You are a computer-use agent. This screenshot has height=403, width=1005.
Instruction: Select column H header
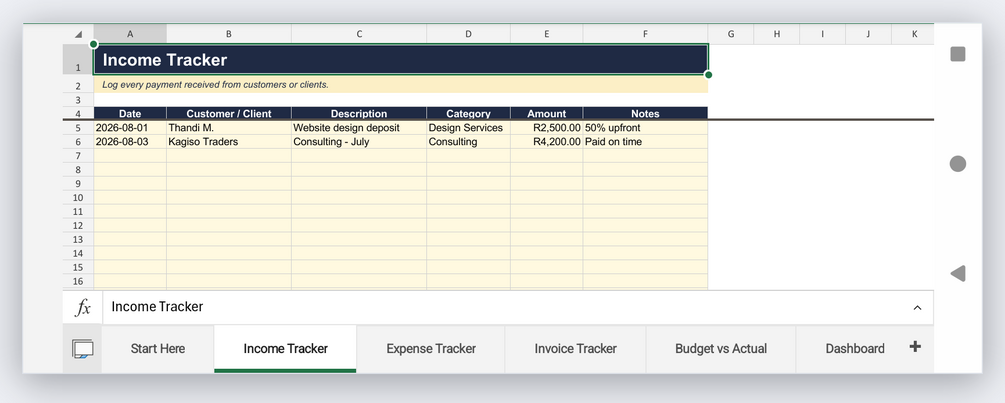click(777, 34)
